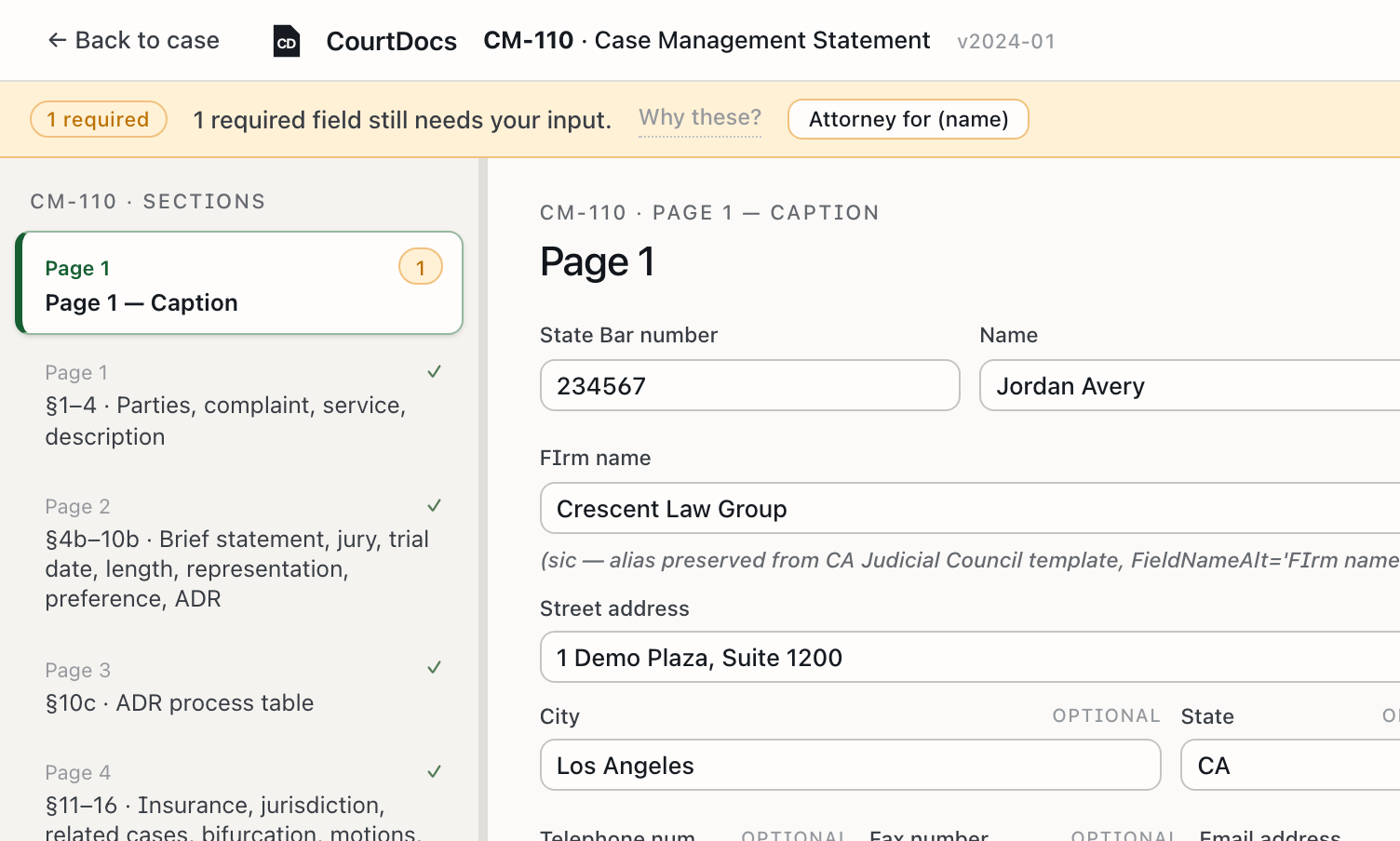Click checkmark next to §4b–10b section

[434, 505]
